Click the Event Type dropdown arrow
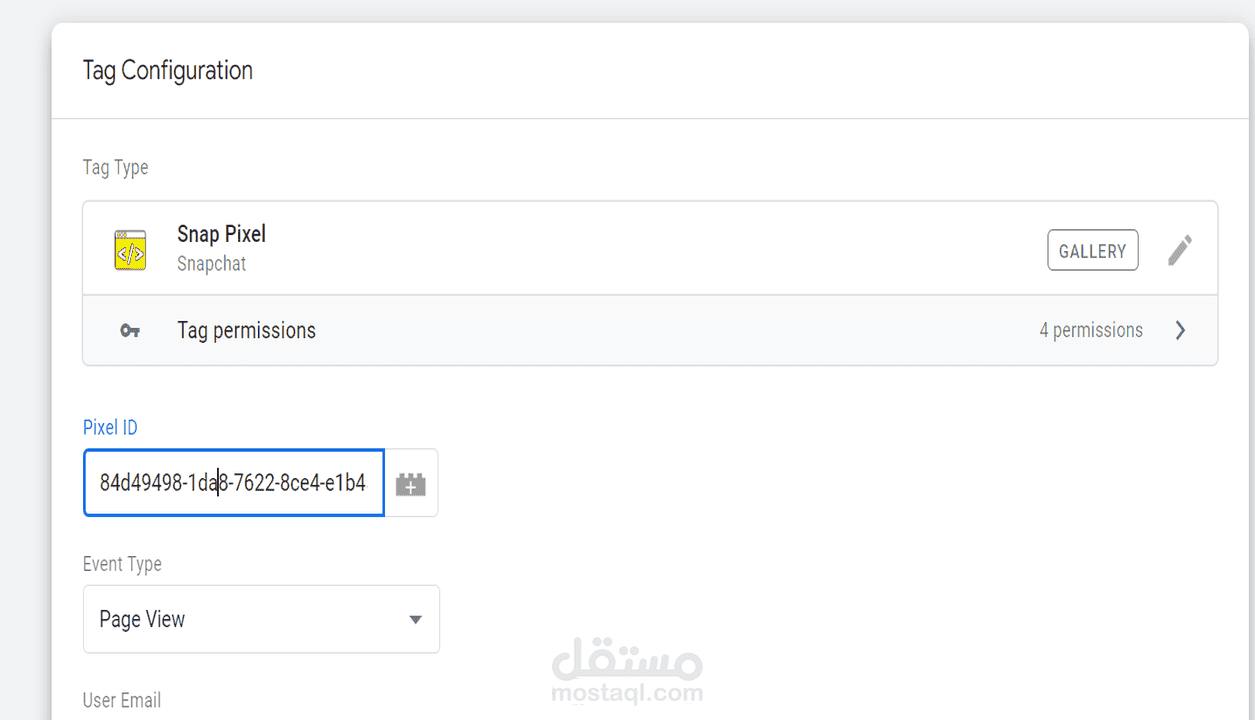 pyautogui.click(x=416, y=620)
